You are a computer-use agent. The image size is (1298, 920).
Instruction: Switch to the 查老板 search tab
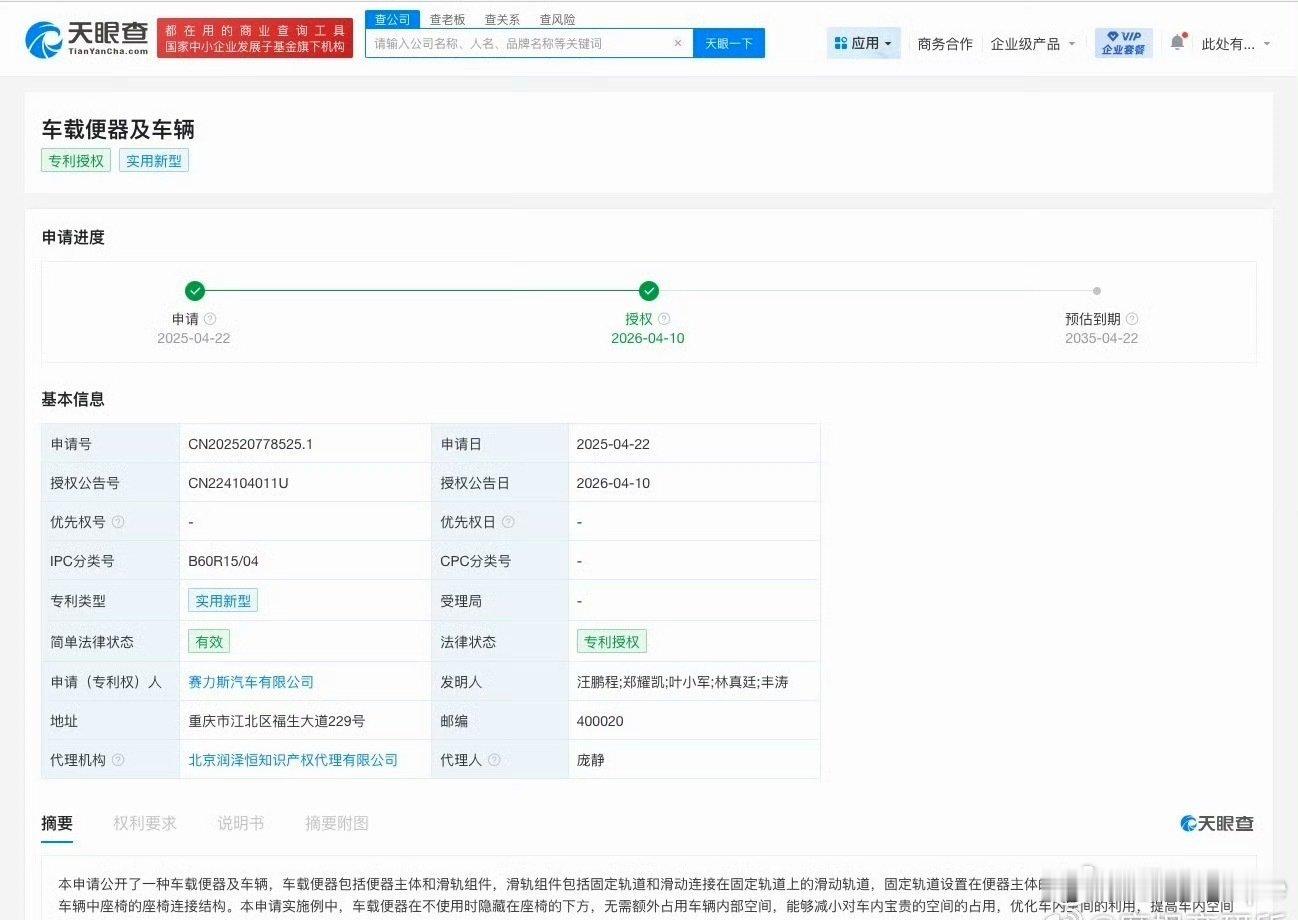[x=447, y=19]
